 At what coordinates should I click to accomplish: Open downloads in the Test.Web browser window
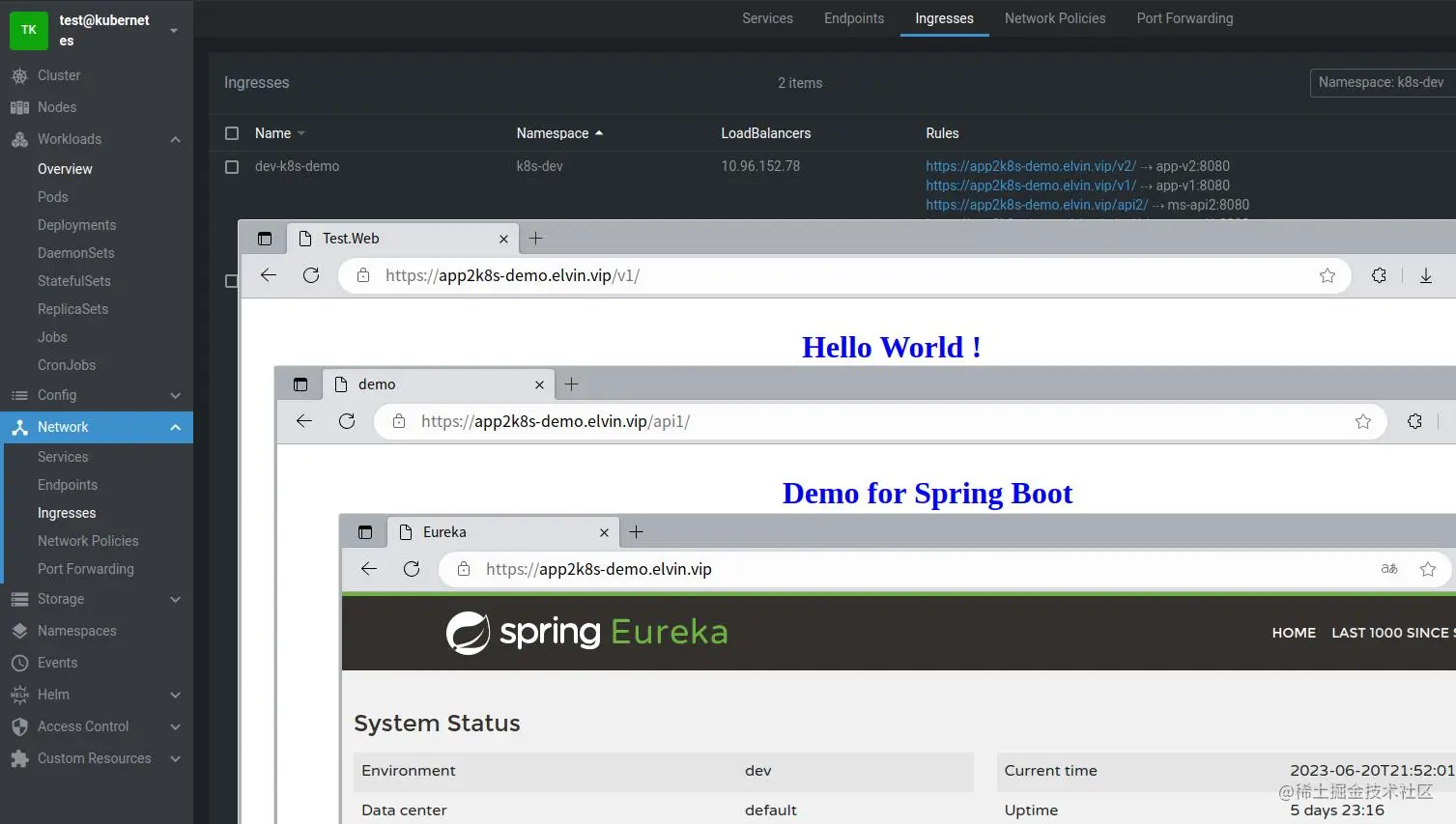1425,275
